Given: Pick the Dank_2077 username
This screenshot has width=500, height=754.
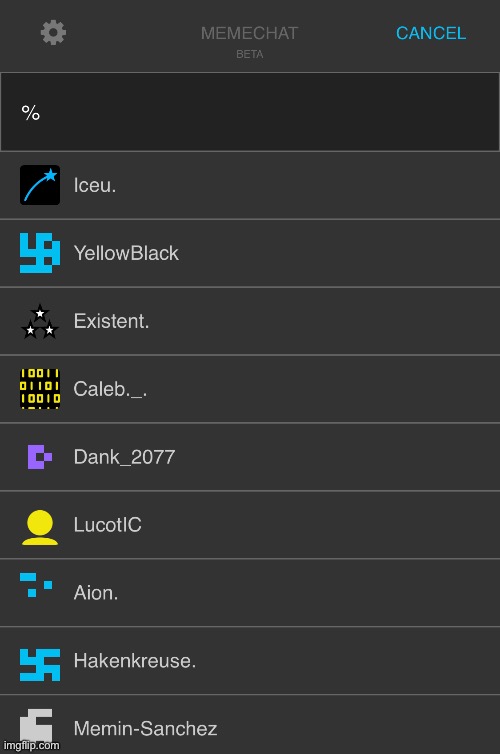Looking at the screenshot, I should 124,457.
